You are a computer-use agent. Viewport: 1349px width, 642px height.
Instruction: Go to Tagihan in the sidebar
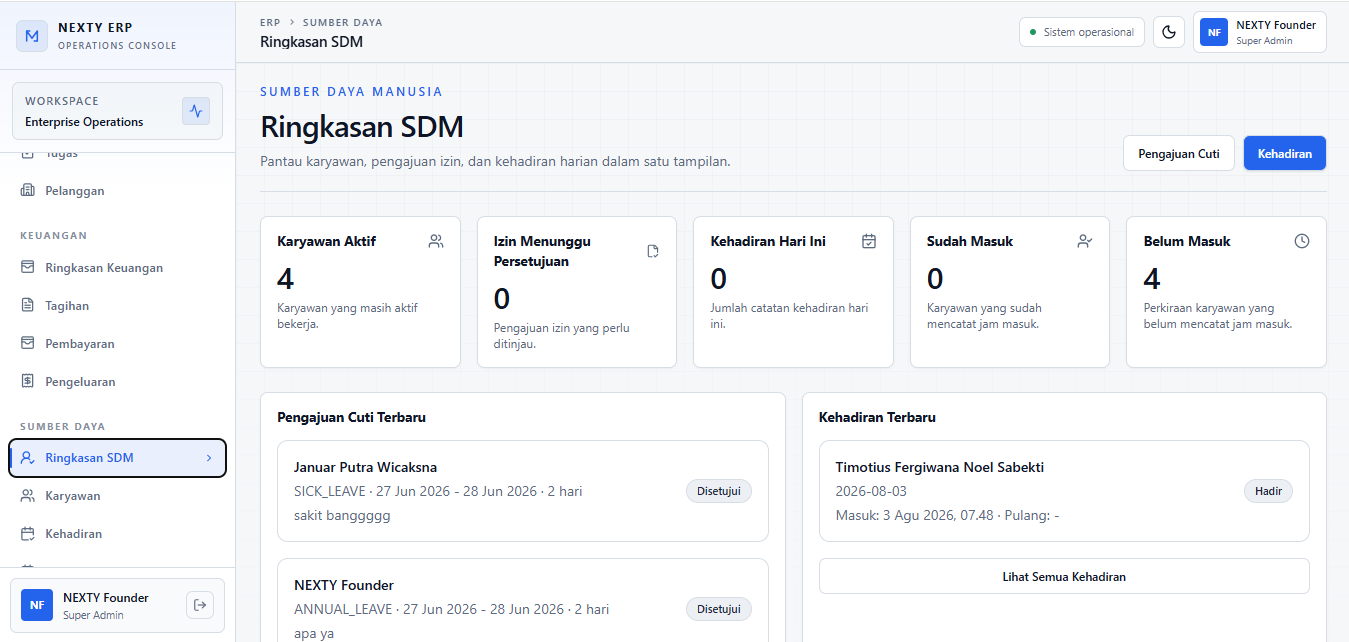[118, 306]
